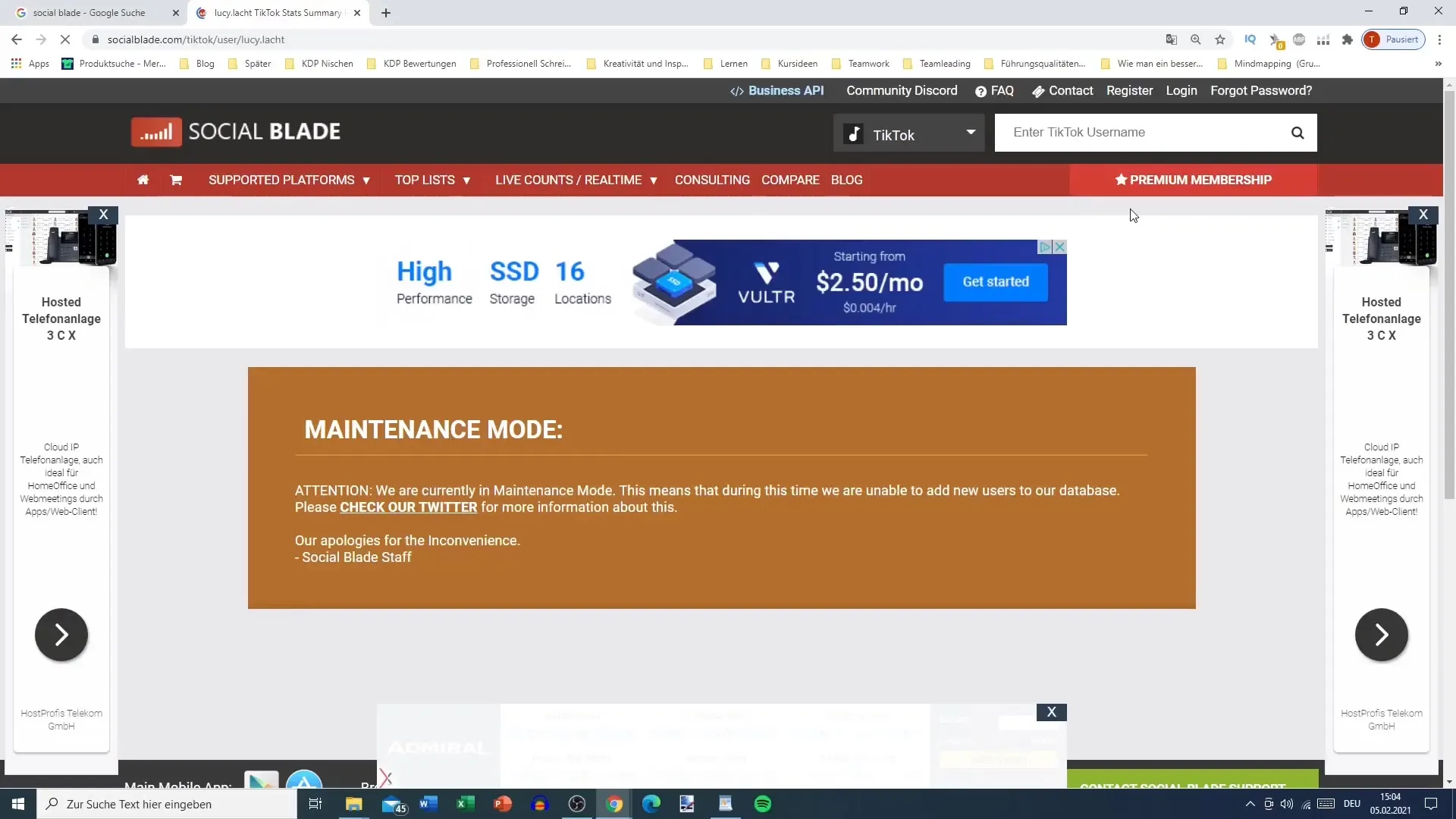Open the Contact link

(x=1062, y=90)
